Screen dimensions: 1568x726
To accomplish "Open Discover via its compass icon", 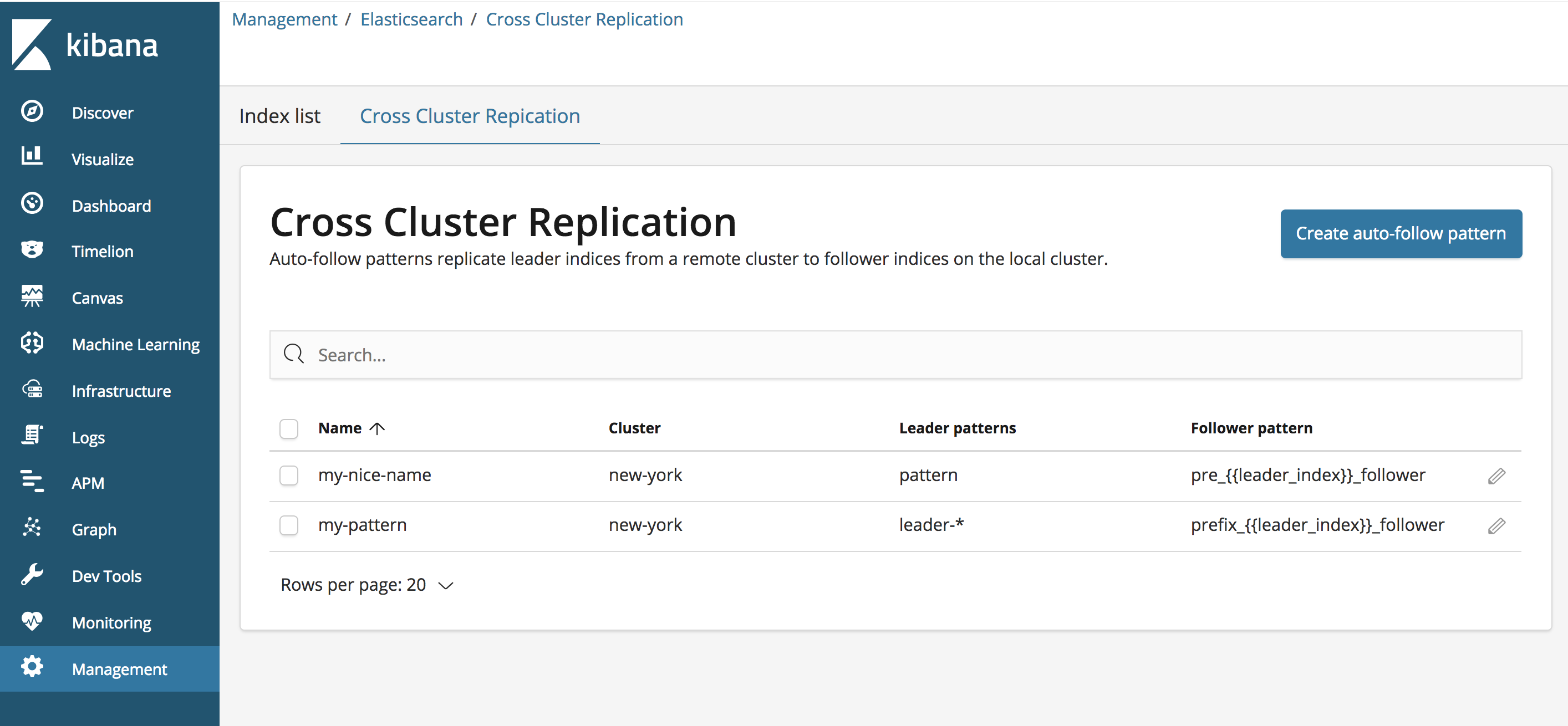I will pyautogui.click(x=32, y=112).
